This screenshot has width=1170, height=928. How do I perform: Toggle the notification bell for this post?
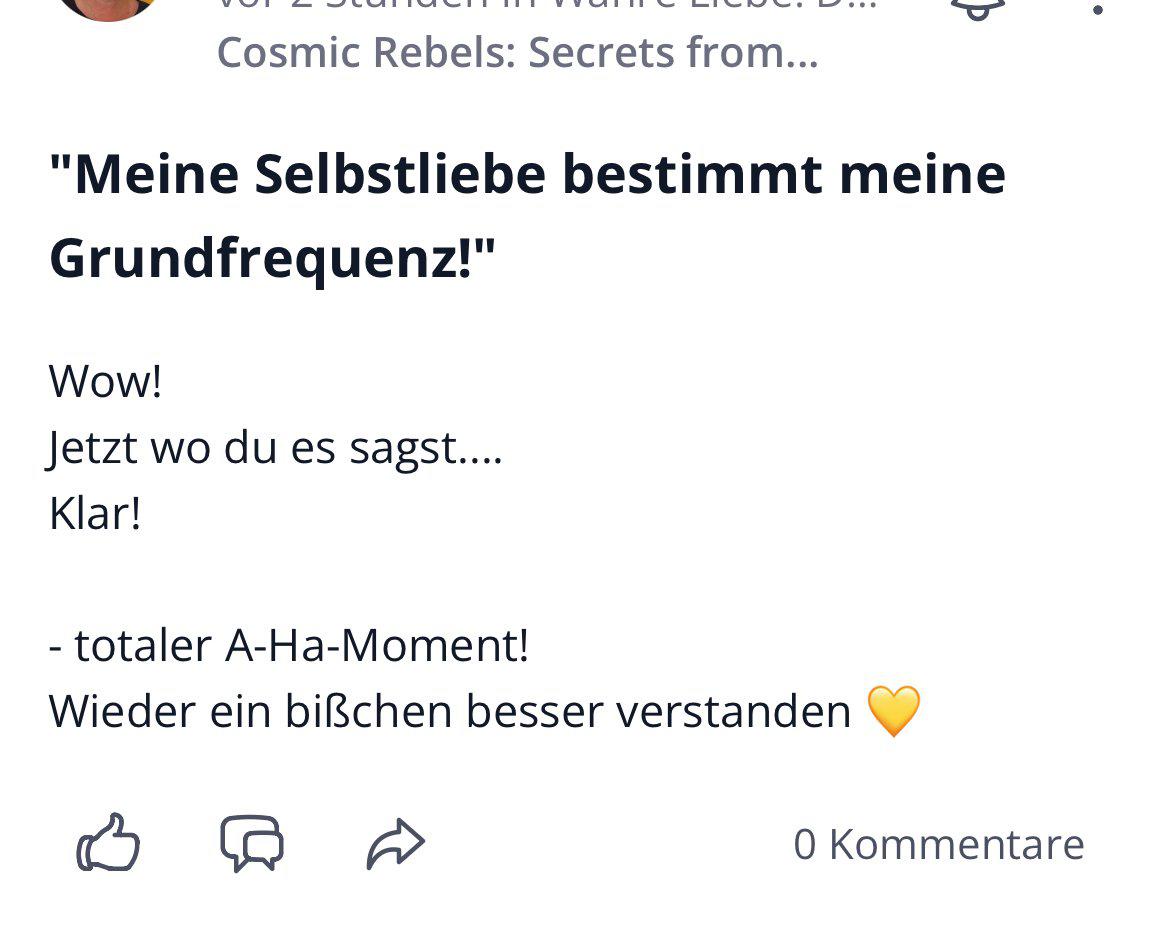point(978,7)
